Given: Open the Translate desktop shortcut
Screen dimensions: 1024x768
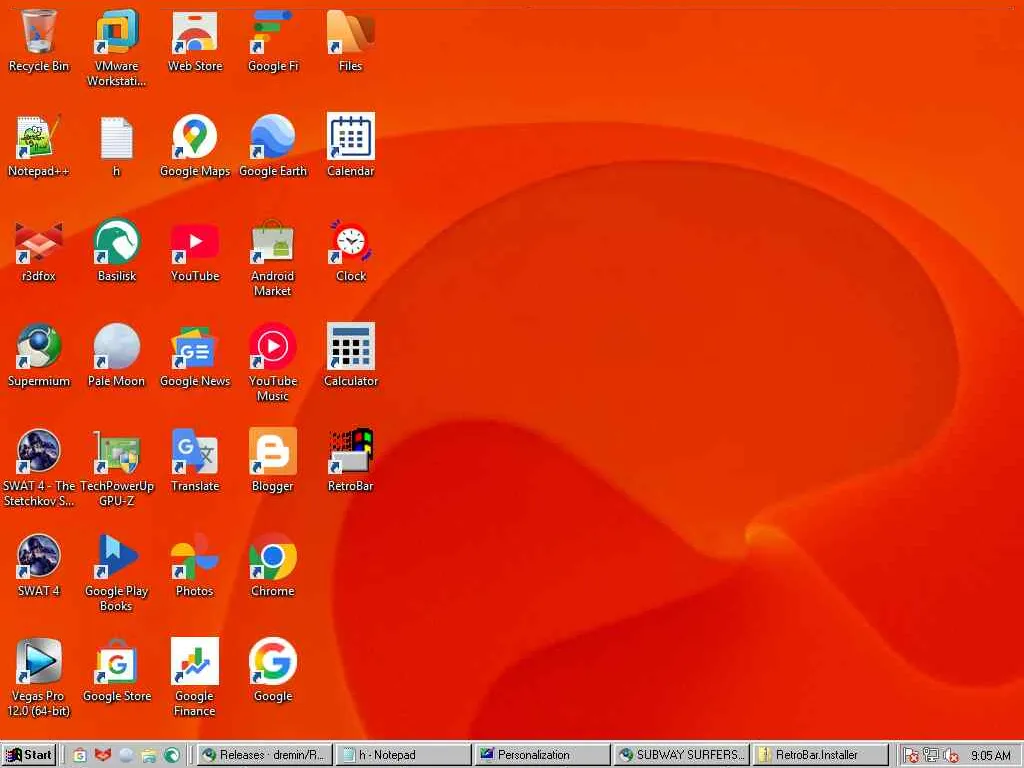Looking at the screenshot, I should (x=195, y=461).
